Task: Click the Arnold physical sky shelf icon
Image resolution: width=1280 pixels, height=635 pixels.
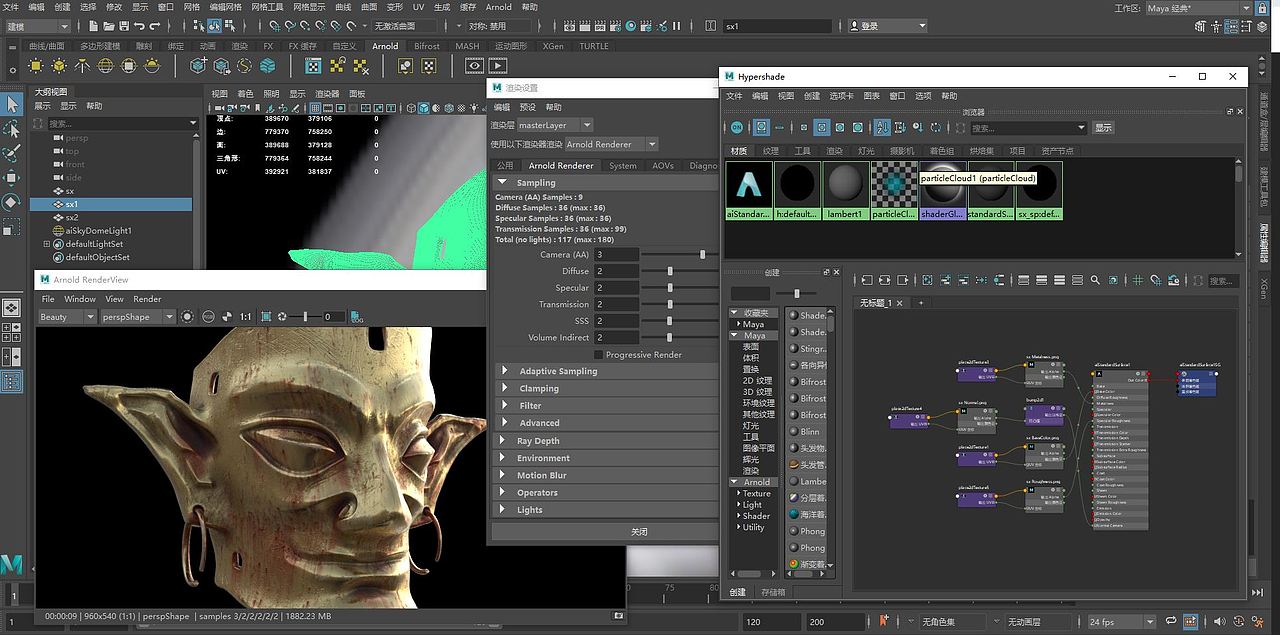Action: tap(153, 66)
